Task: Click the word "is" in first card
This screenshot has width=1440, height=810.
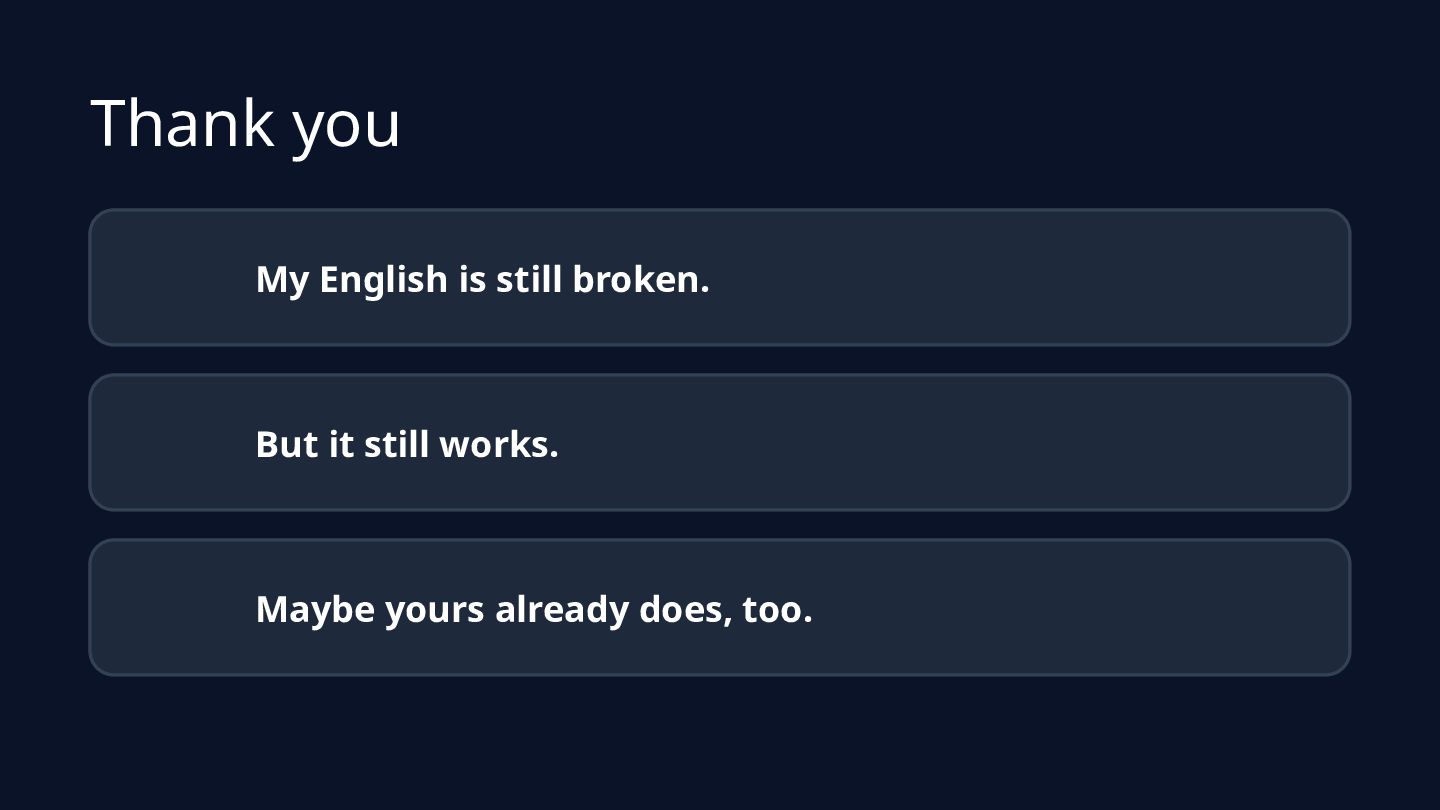Action: point(472,279)
